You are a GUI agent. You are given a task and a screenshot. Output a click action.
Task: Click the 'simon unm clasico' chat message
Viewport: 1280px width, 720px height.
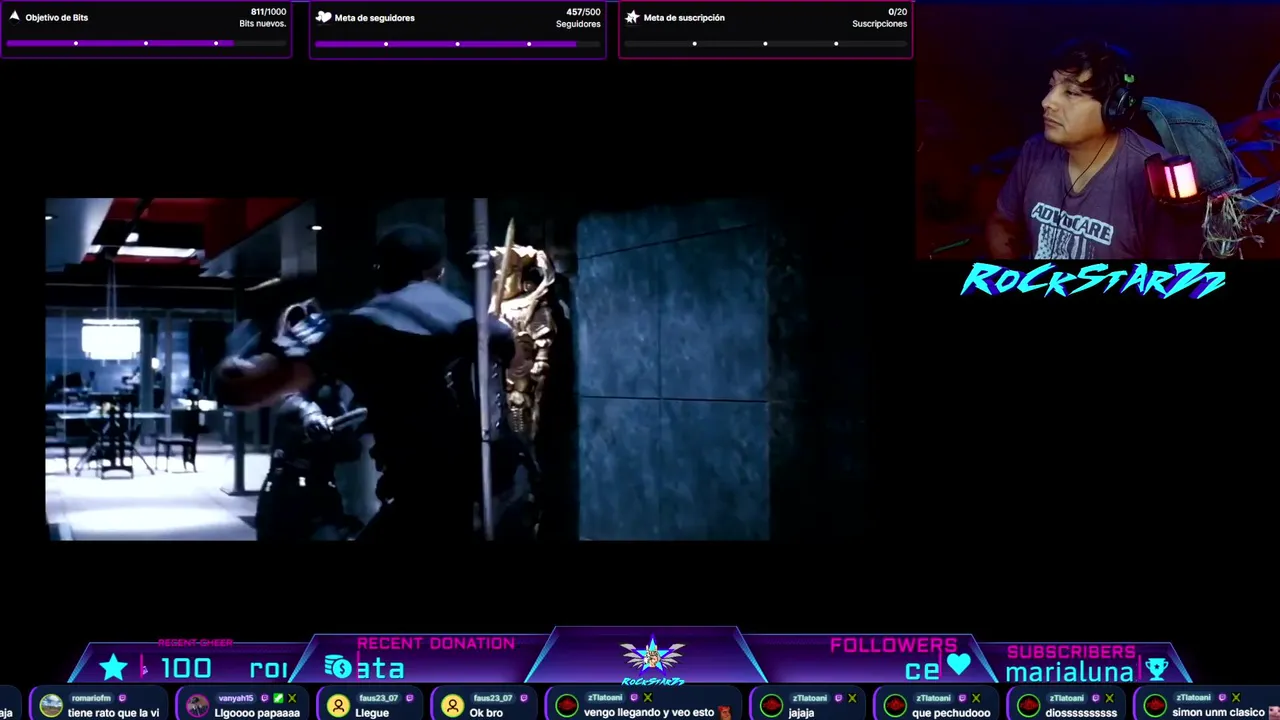coord(1218,713)
